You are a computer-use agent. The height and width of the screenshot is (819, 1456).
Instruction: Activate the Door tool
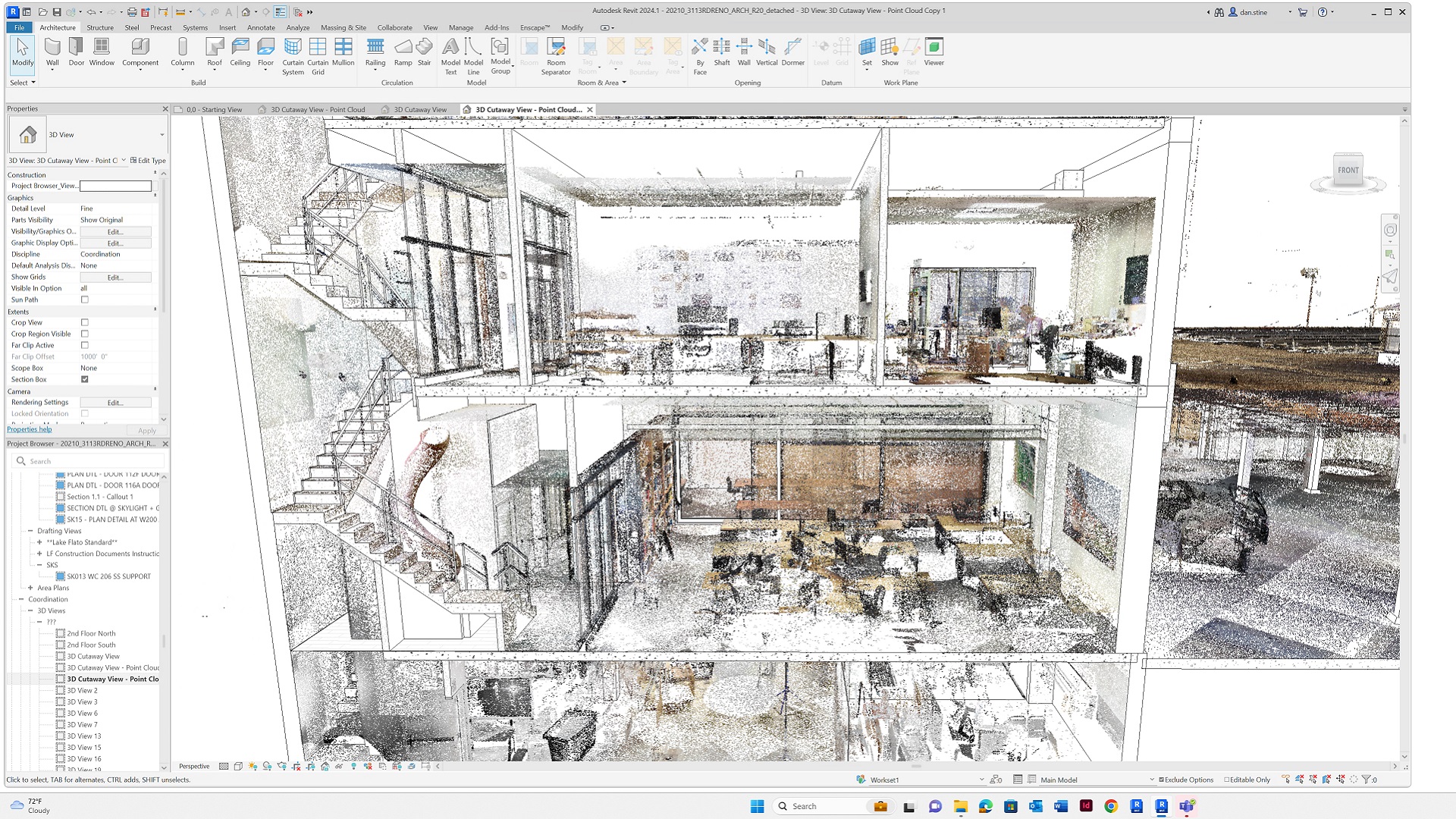pyautogui.click(x=76, y=53)
